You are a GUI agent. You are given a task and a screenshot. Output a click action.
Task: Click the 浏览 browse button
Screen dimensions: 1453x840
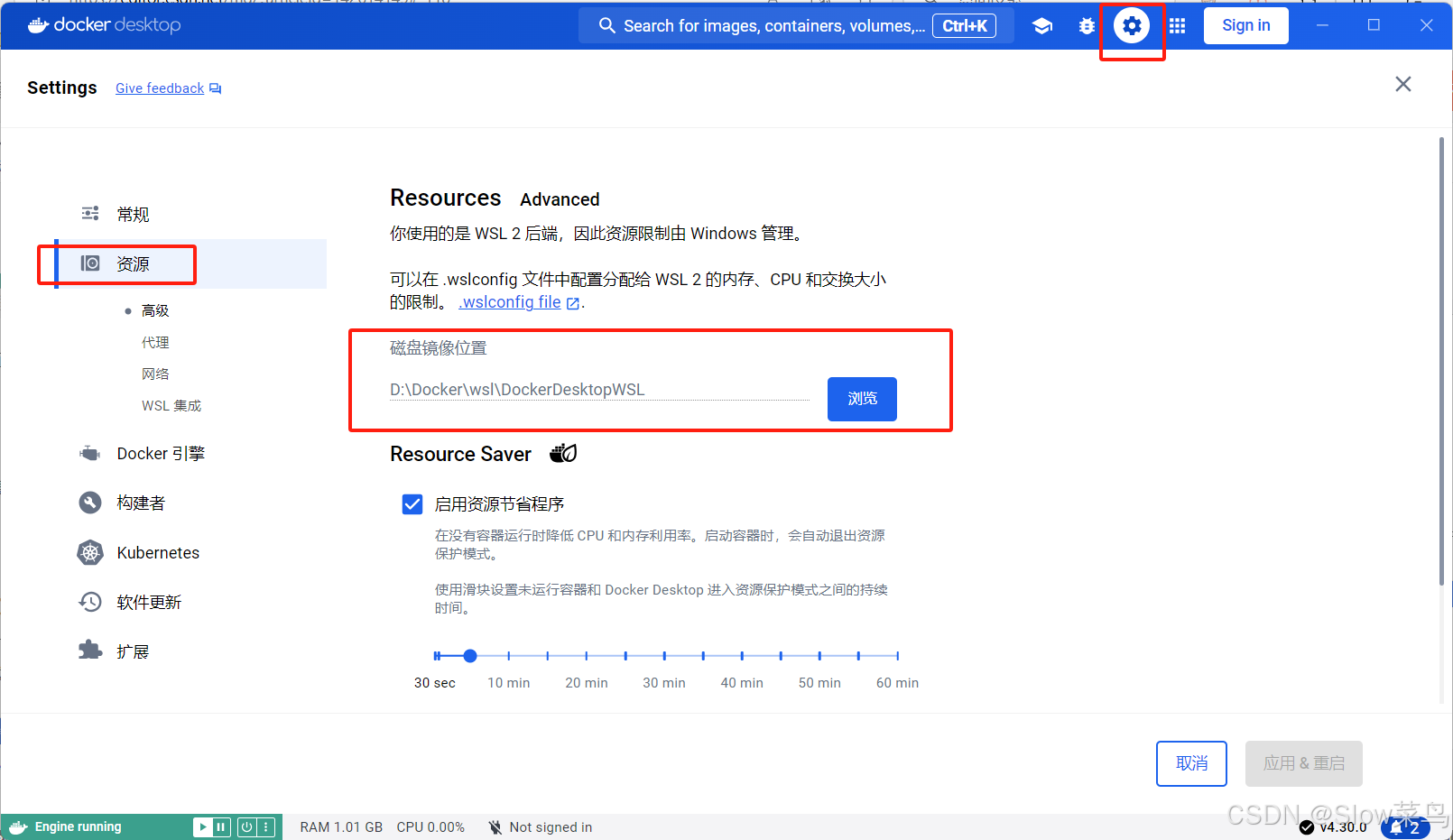point(862,399)
